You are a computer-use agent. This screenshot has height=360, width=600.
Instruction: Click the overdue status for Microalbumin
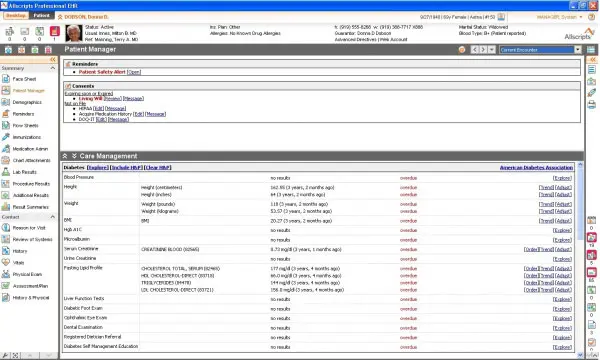coord(408,240)
